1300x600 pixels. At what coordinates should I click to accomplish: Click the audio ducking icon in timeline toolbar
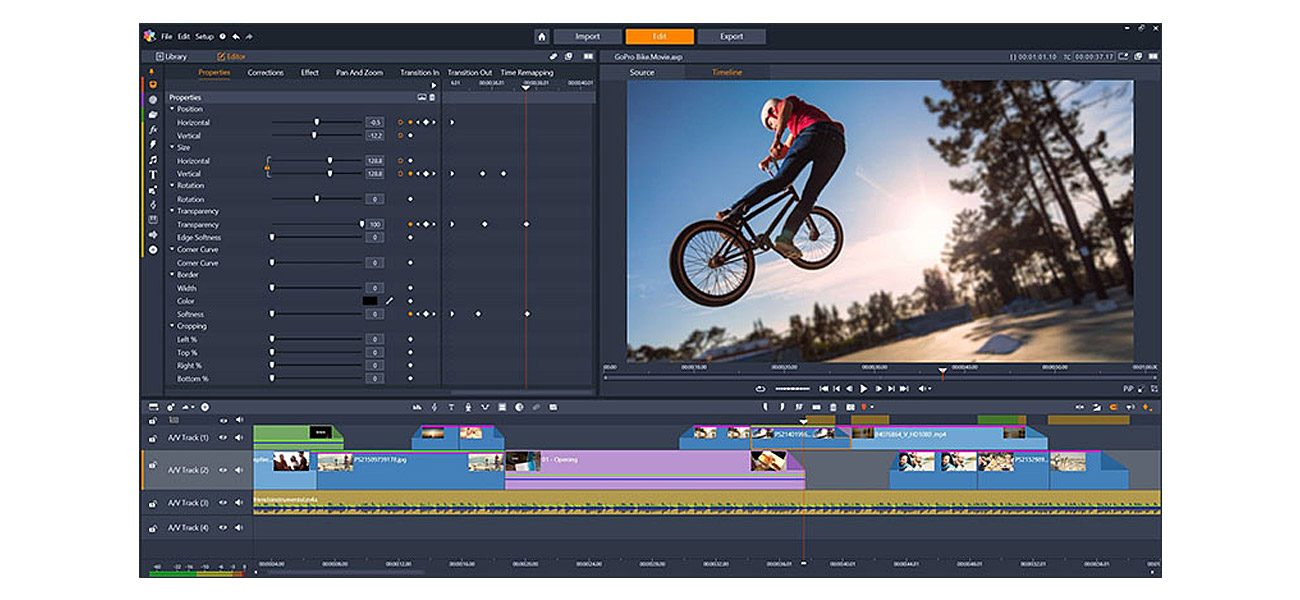tap(485, 407)
